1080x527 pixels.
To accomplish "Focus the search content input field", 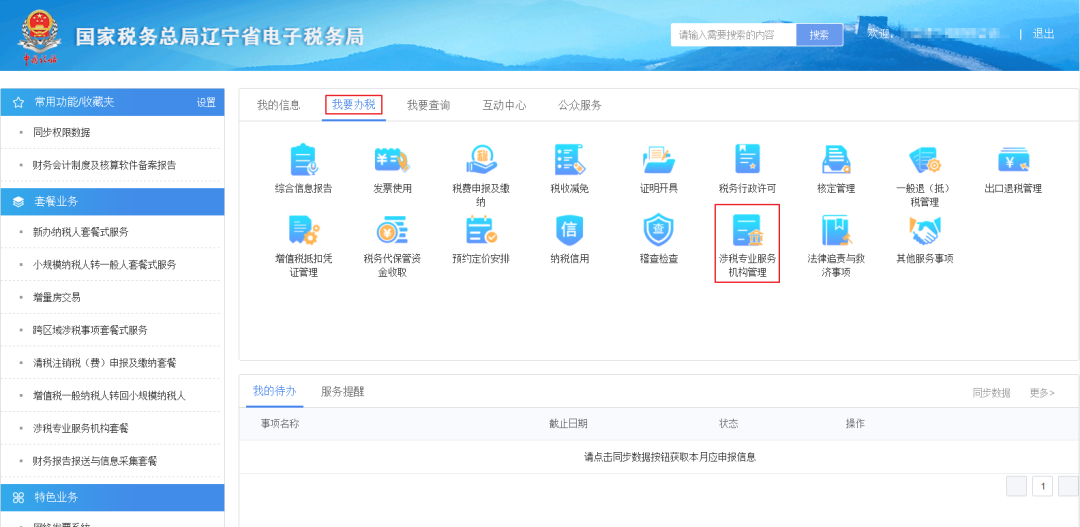I will (734, 34).
